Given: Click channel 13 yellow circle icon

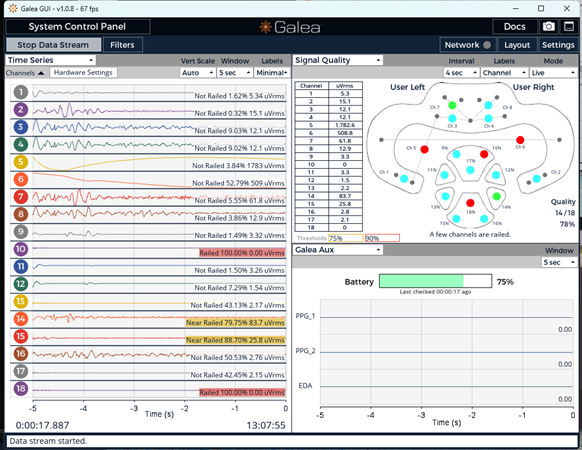Looking at the screenshot, I should (x=21, y=301).
